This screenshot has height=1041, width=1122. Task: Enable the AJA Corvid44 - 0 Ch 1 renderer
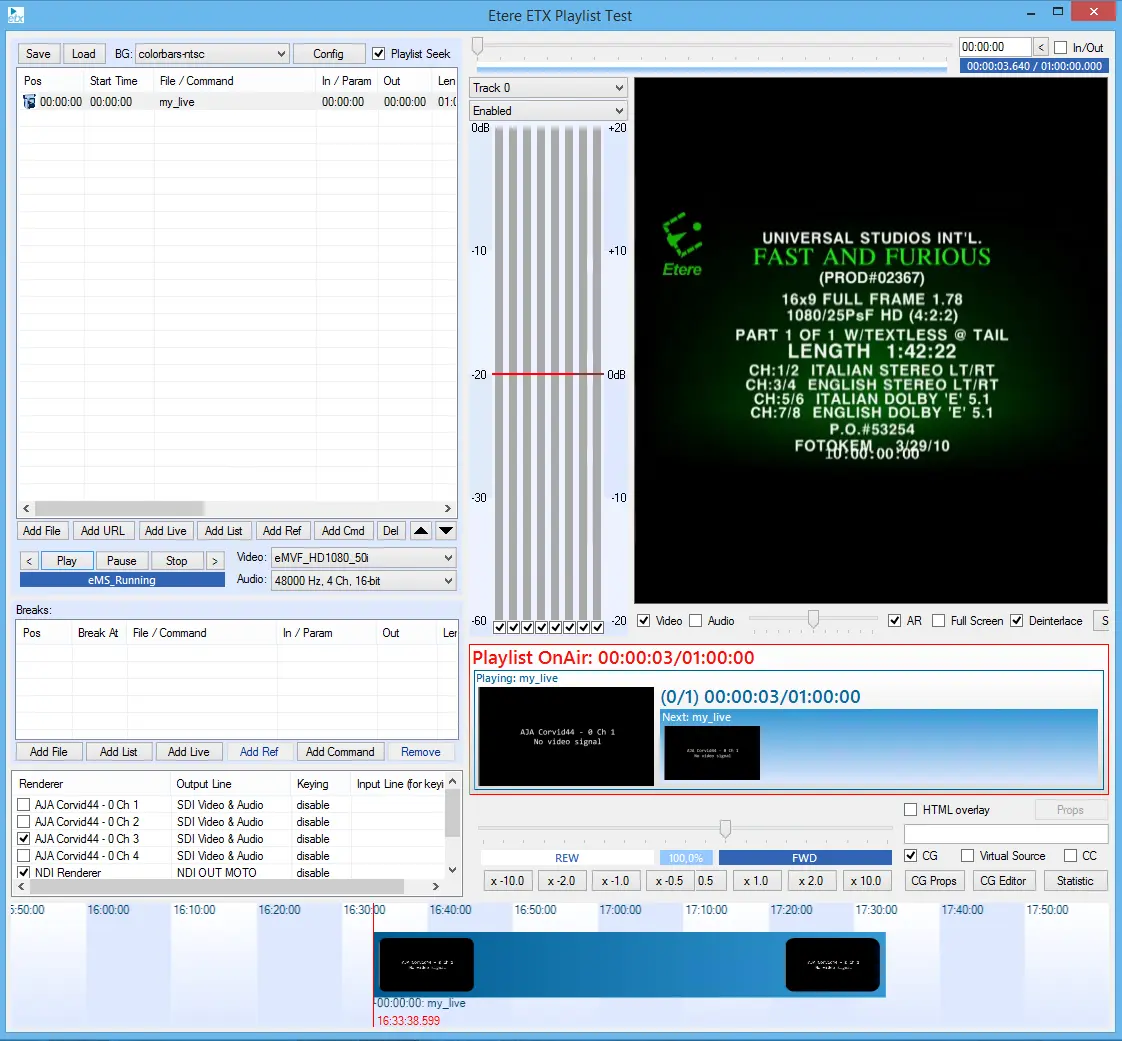[x=24, y=805]
